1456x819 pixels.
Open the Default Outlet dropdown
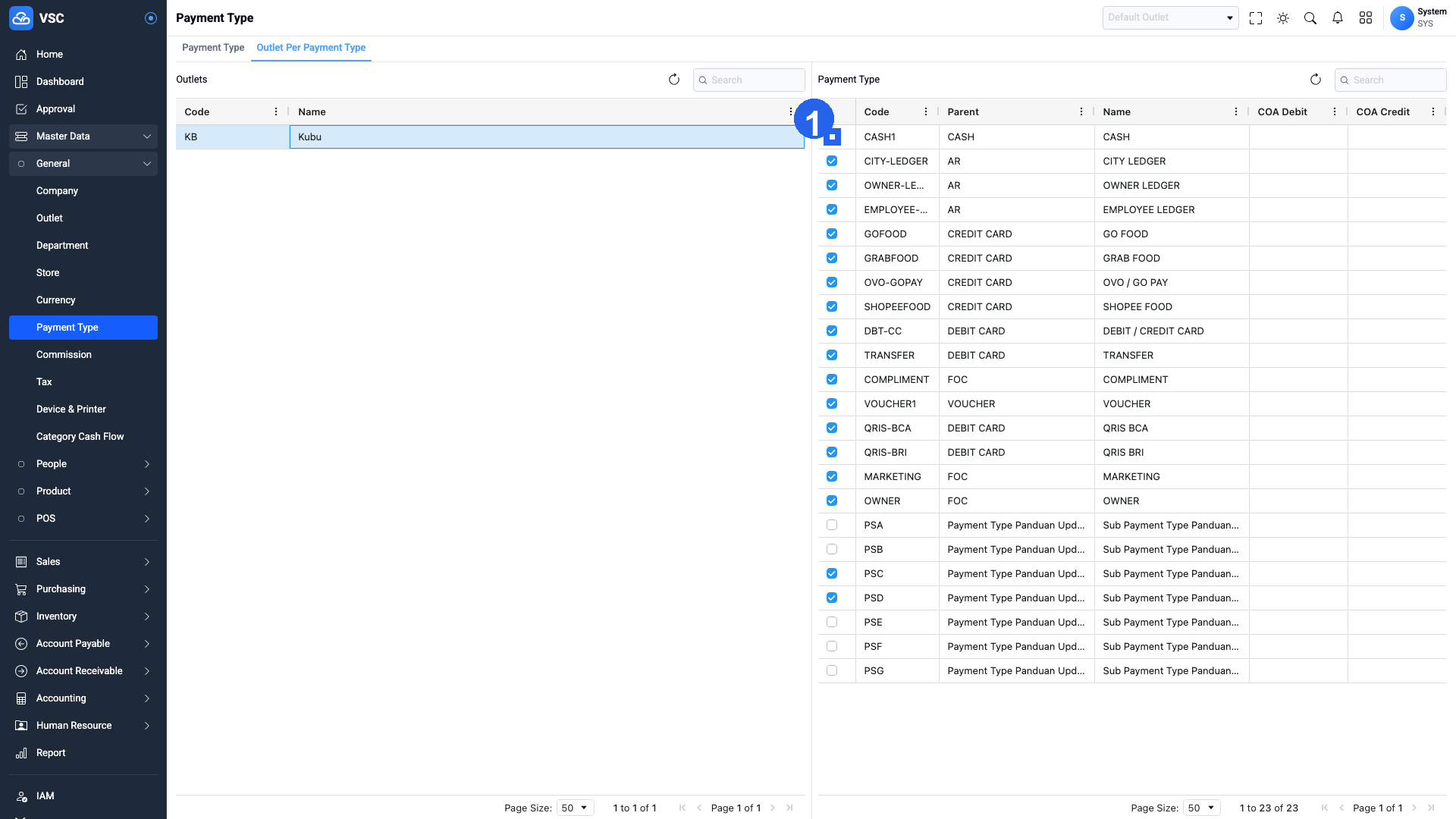(1170, 17)
